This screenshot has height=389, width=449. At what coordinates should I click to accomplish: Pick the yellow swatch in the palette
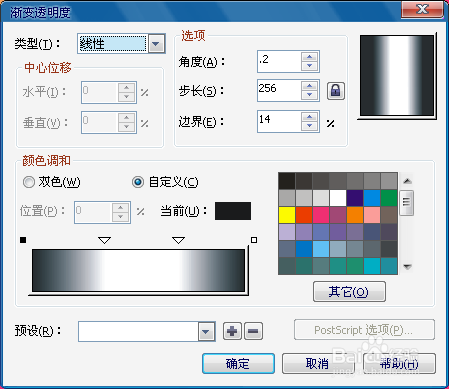click(x=287, y=215)
